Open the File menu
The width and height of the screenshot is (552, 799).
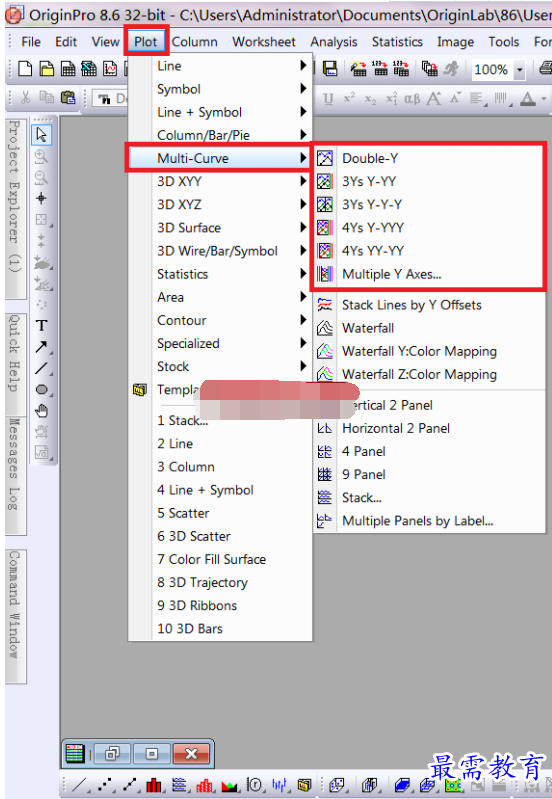pos(31,41)
